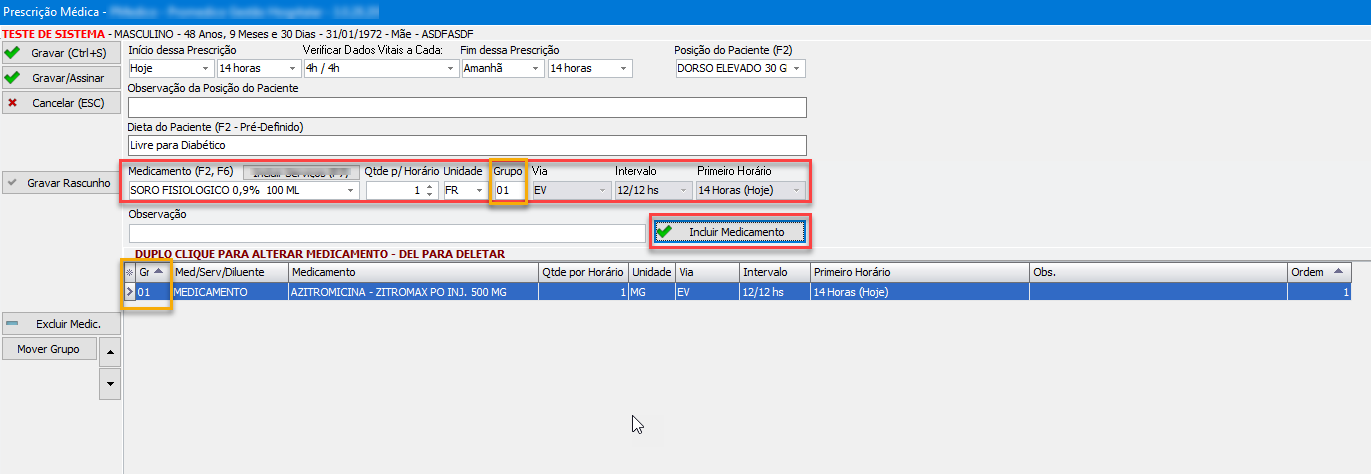Sort the table by the Ordem column
The image size is (1371, 474).
tap(1317, 272)
